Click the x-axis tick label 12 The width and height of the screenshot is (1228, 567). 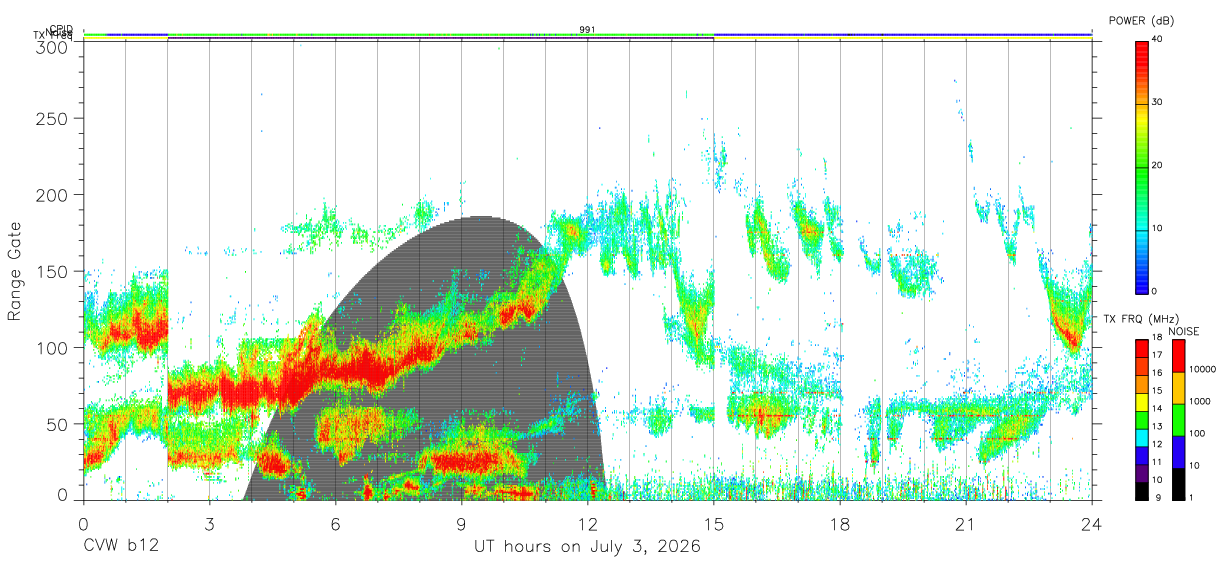coord(588,524)
